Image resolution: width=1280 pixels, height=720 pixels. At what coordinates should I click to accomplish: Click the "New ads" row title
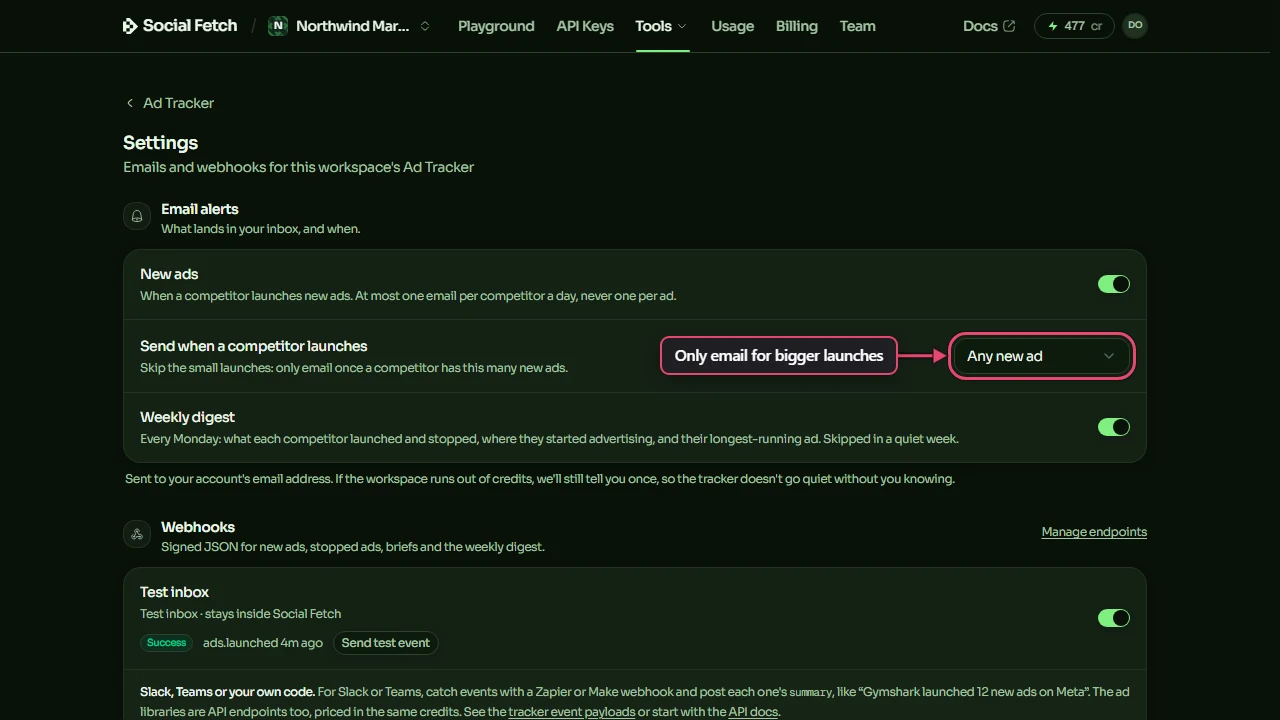point(170,274)
